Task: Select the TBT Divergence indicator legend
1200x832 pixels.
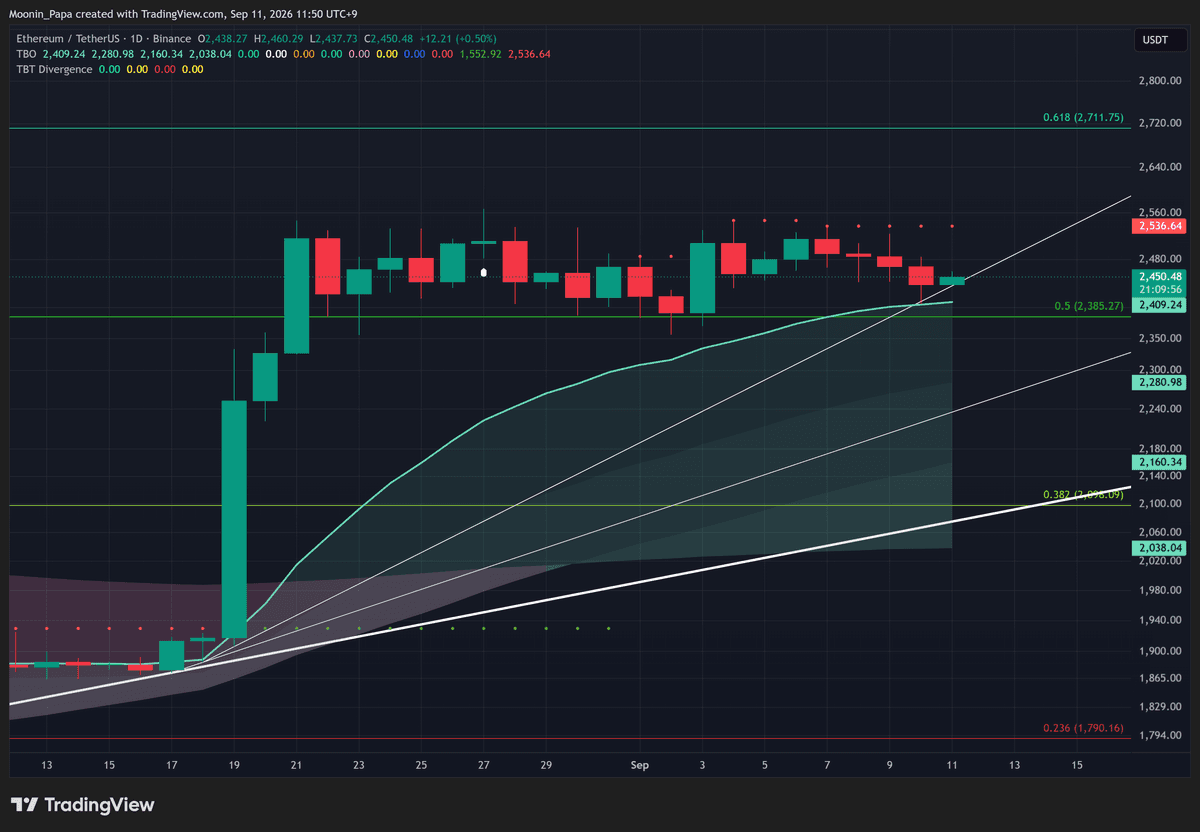Action: coord(54,69)
